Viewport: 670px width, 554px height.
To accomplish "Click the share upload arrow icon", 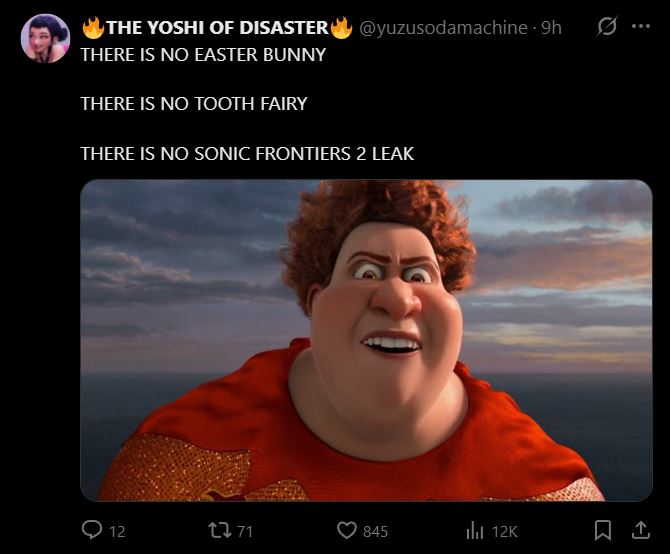I will [x=641, y=530].
